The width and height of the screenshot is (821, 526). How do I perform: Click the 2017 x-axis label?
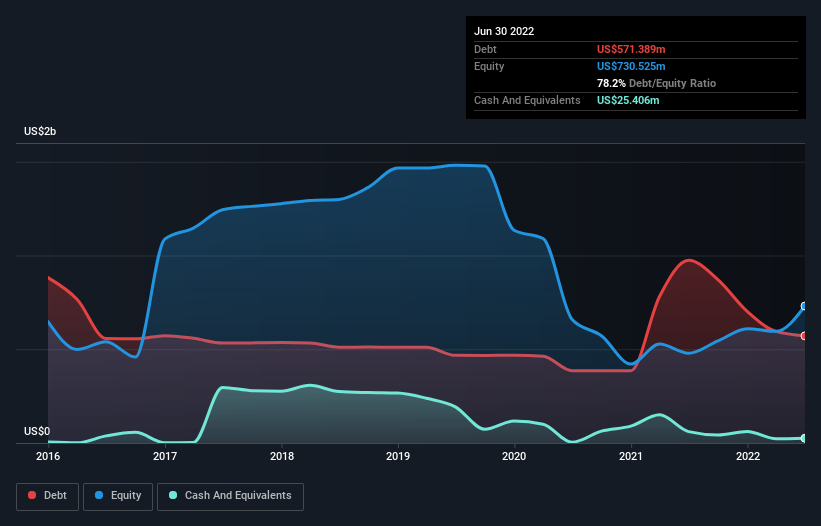pyautogui.click(x=165, y=456)
